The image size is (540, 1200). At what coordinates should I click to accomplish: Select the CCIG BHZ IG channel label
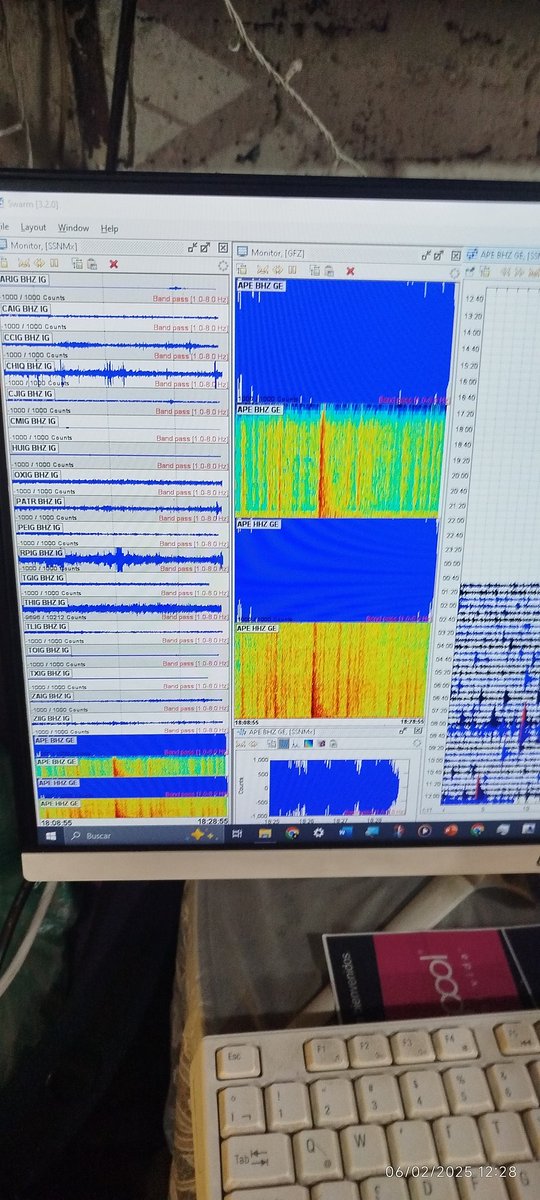(27, 338)
